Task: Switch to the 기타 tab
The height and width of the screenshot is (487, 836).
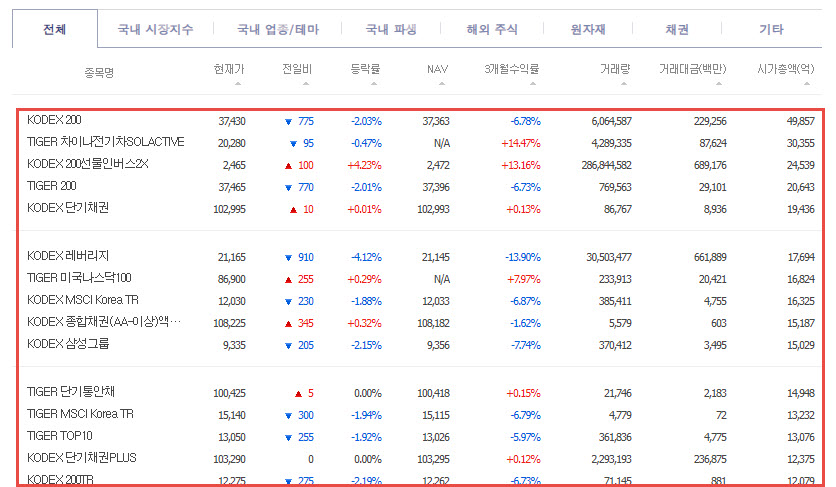Action: pos(771,29)
